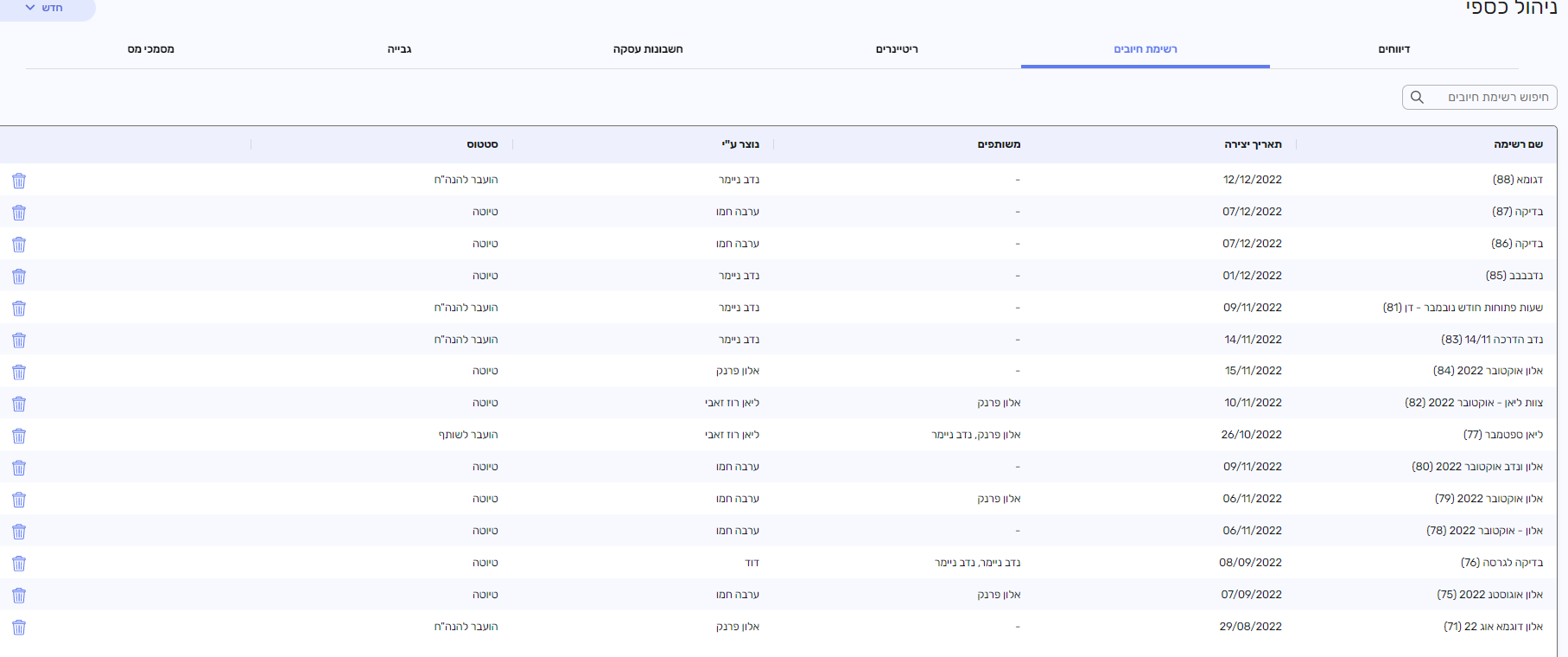
Task: Open the אלון ובדג אוקטובר 2022 (80) list
Action: click(1476, 467)
